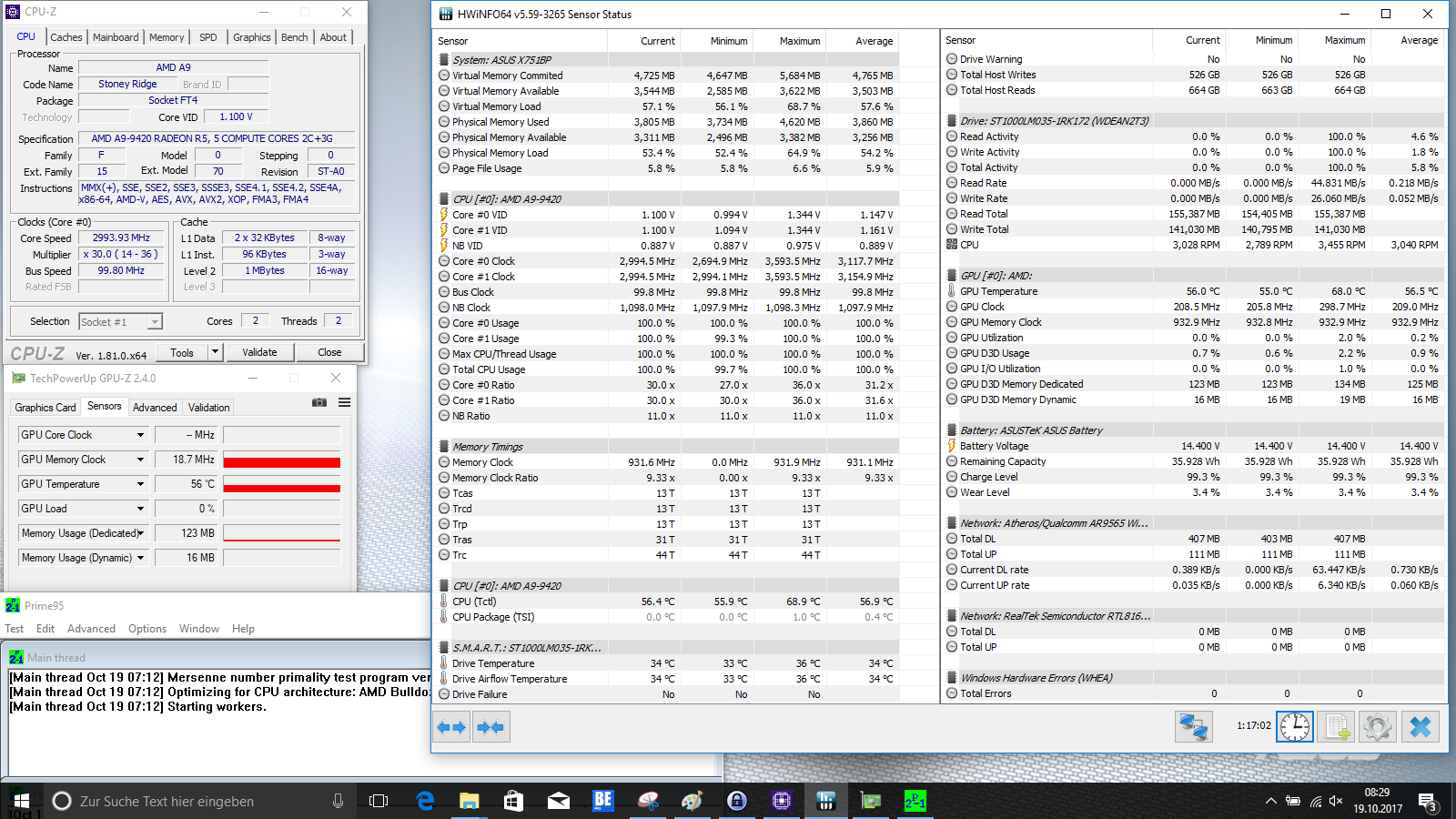Switch to GPU-Z Graphics Card tab
The image size is (1456, 819).
(45, 408)
